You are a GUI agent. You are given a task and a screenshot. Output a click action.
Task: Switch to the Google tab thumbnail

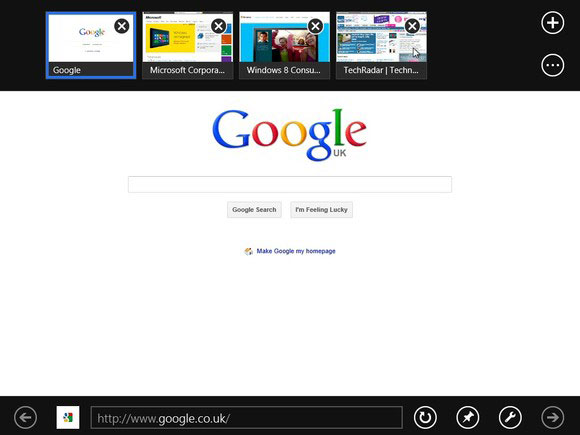pyautogui.click(x=91, y=45)
